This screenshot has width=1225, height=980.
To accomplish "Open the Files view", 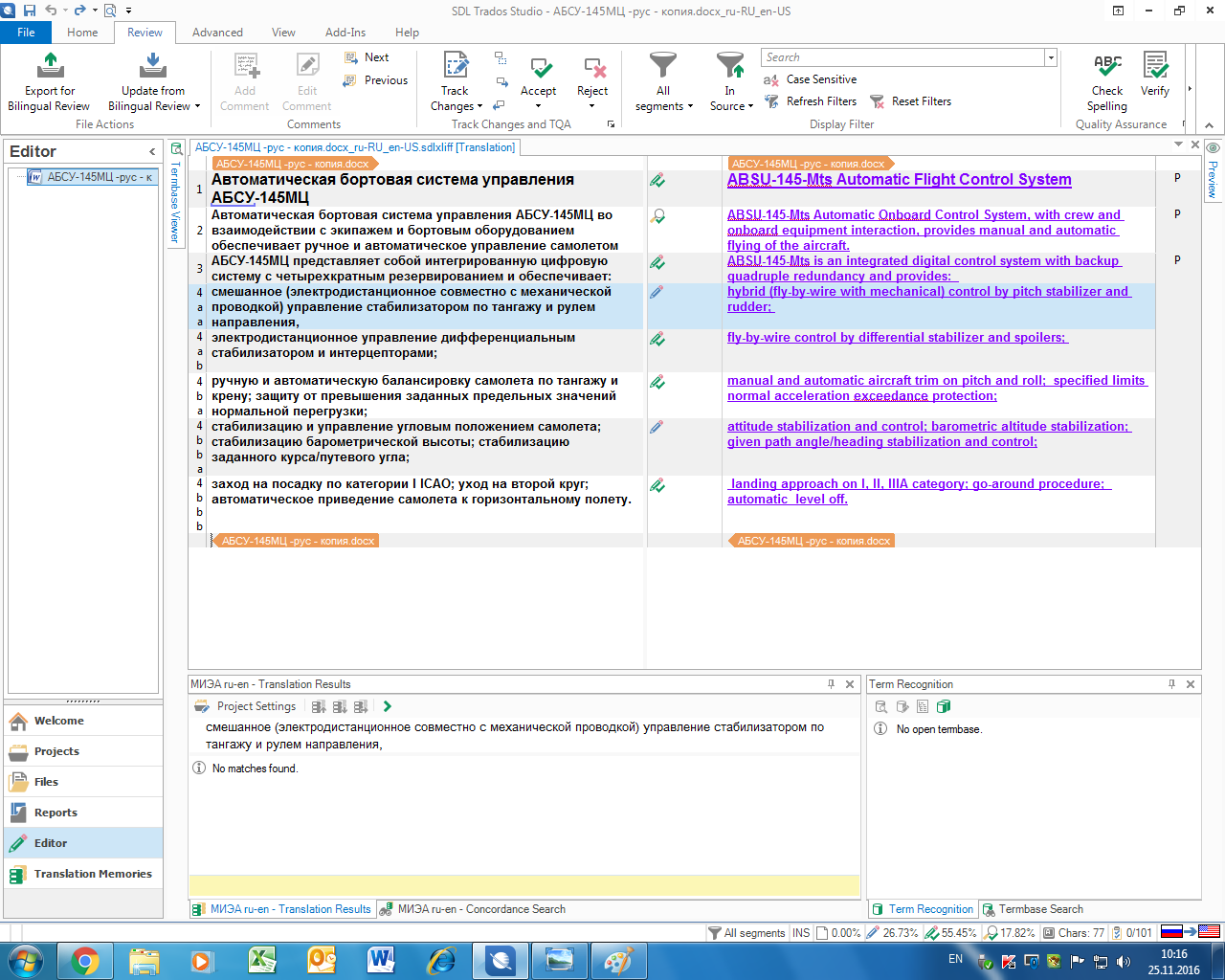I will pyautogui.click(x=83, y=782).
